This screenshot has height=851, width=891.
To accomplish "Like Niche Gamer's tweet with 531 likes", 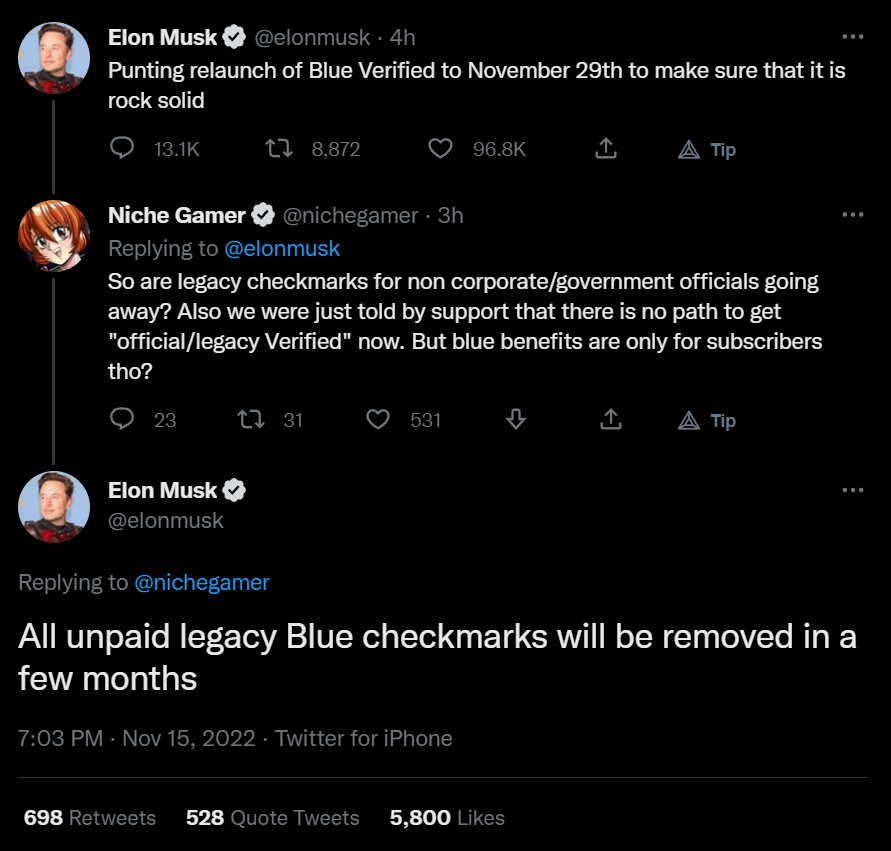I will tap(378, 420).
